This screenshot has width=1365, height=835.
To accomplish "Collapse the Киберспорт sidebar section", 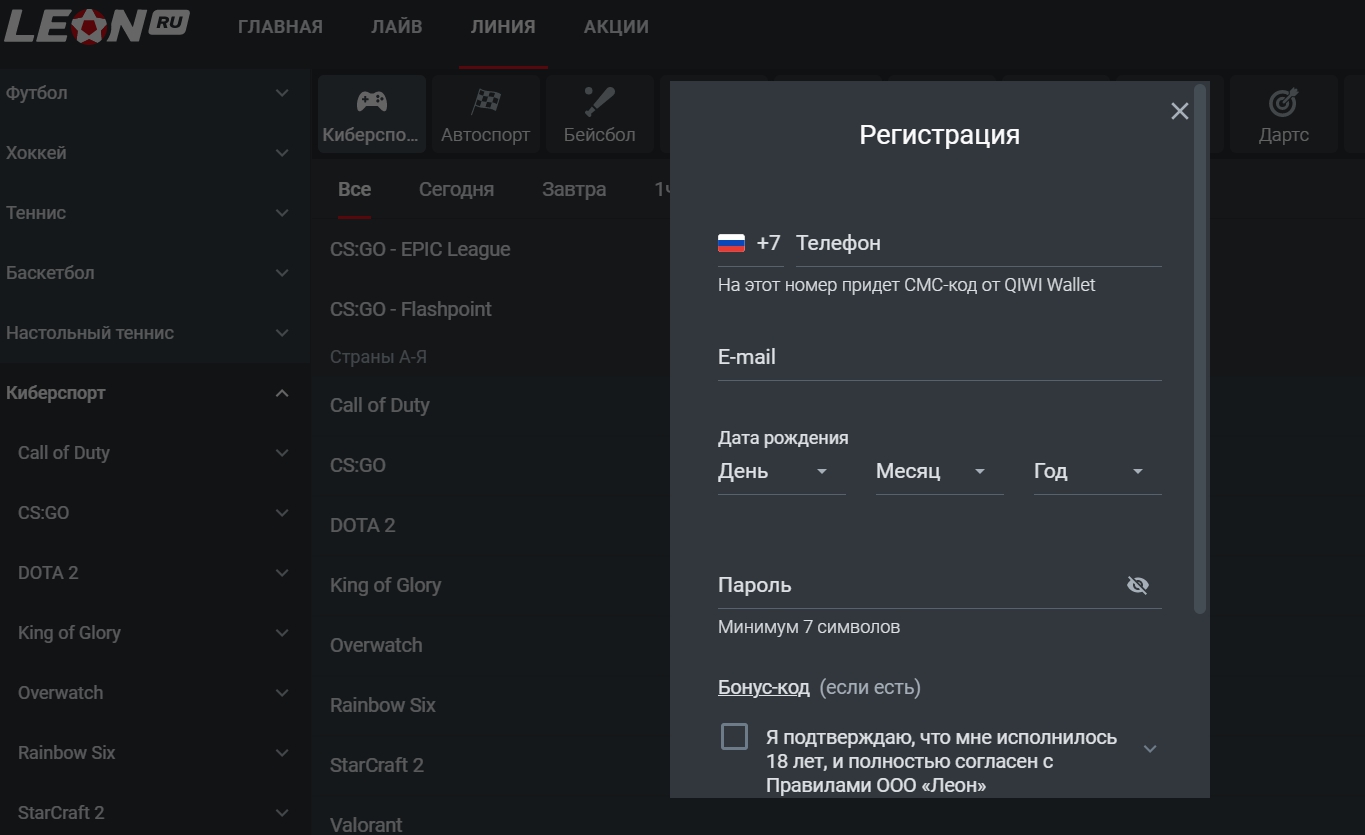I will click(282, 393).
